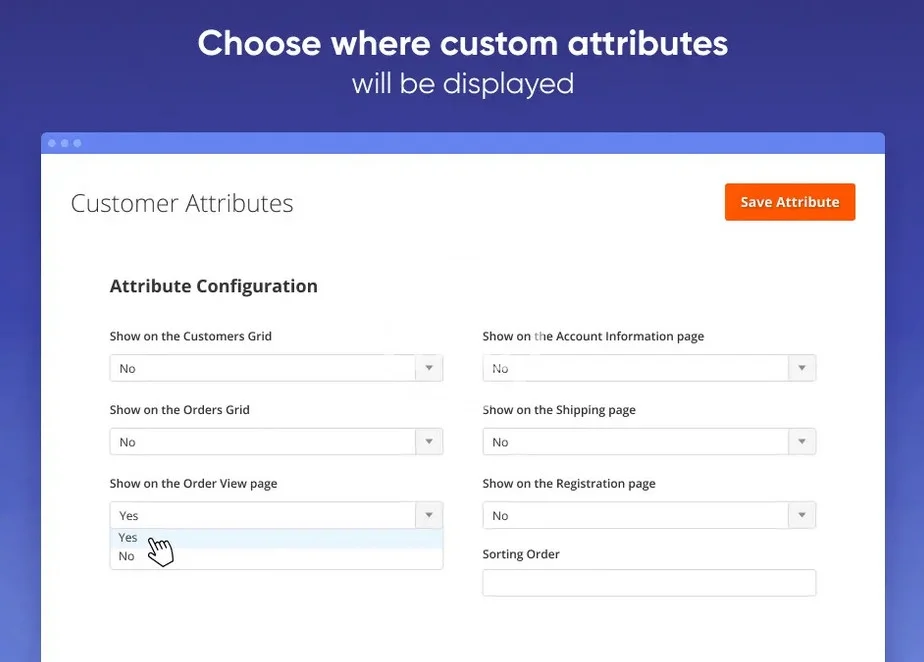Click arrow icon for Customers Grid dropdown
The width and height of the screenshot is (924, 662).
coord(429,368)
